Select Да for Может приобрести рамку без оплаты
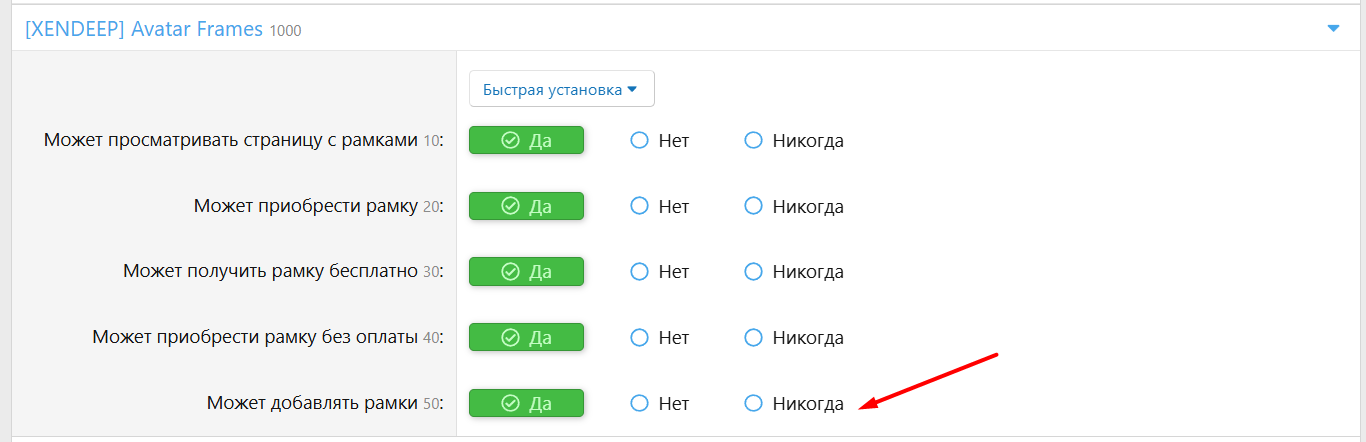The width and height of the screenshot is (1366, 442). [x=526, y=338]
